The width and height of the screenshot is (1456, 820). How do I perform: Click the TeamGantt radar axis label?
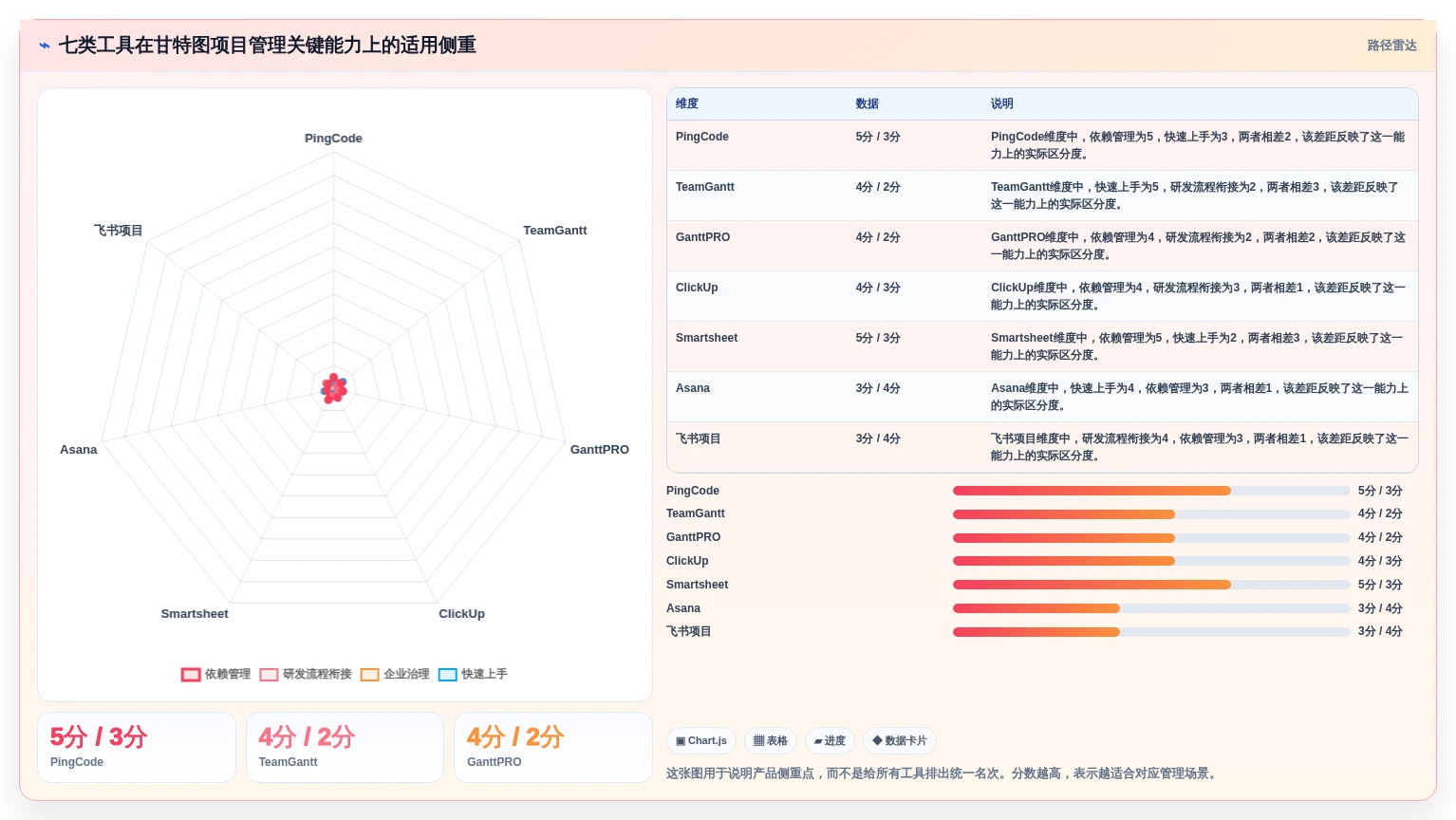(555, 231)
